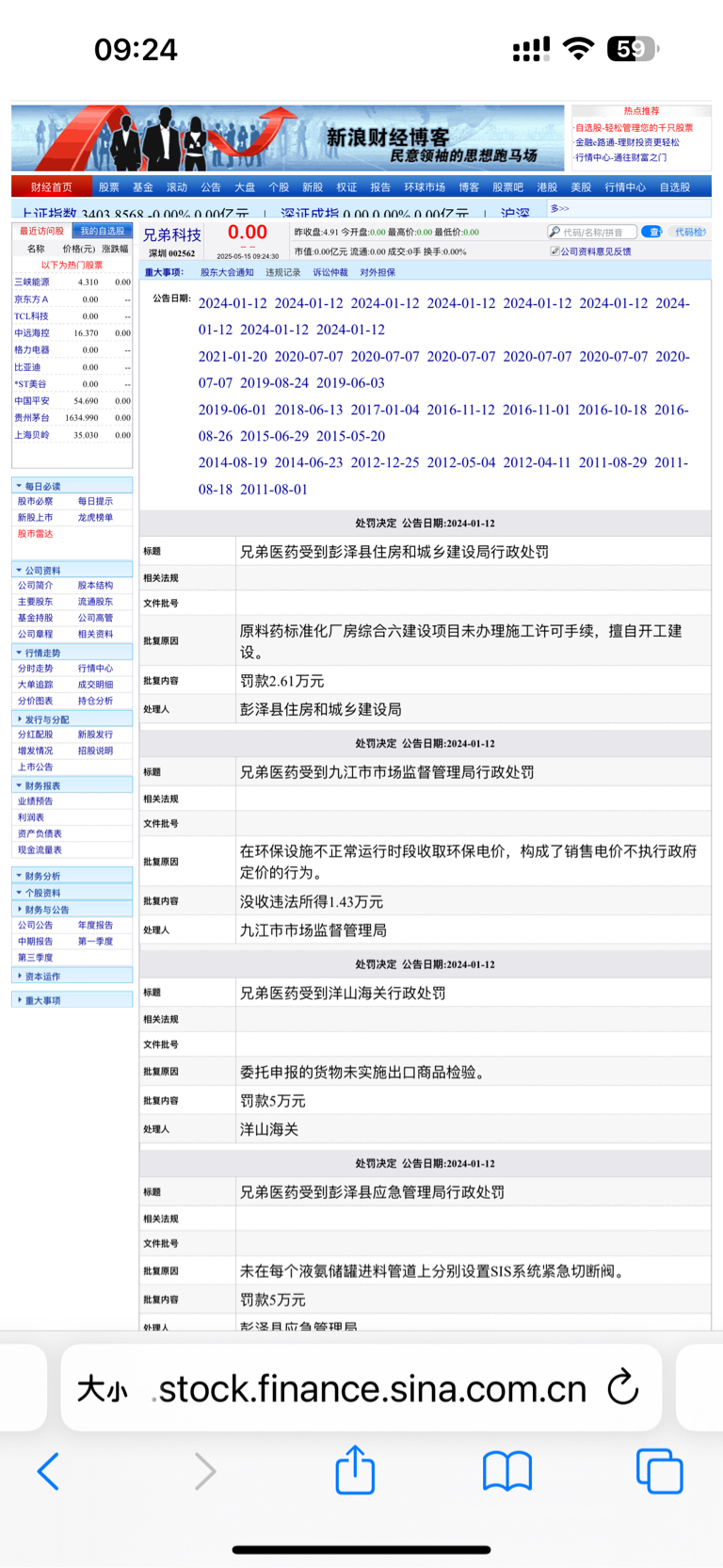Open the 诉讼仲裁 link

tap(330, 272)
